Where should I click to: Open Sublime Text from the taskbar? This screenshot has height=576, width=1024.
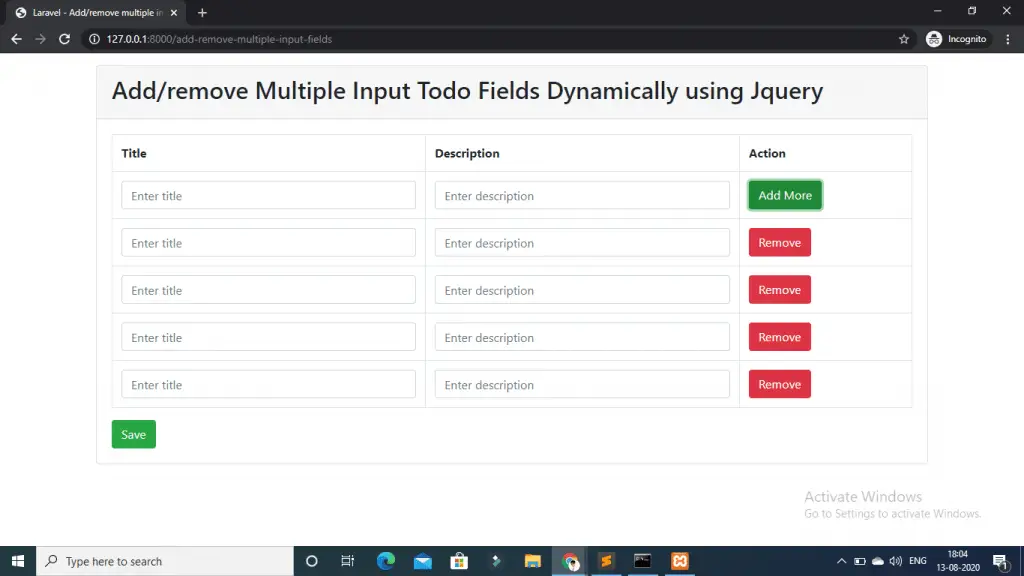coord(606,561)
